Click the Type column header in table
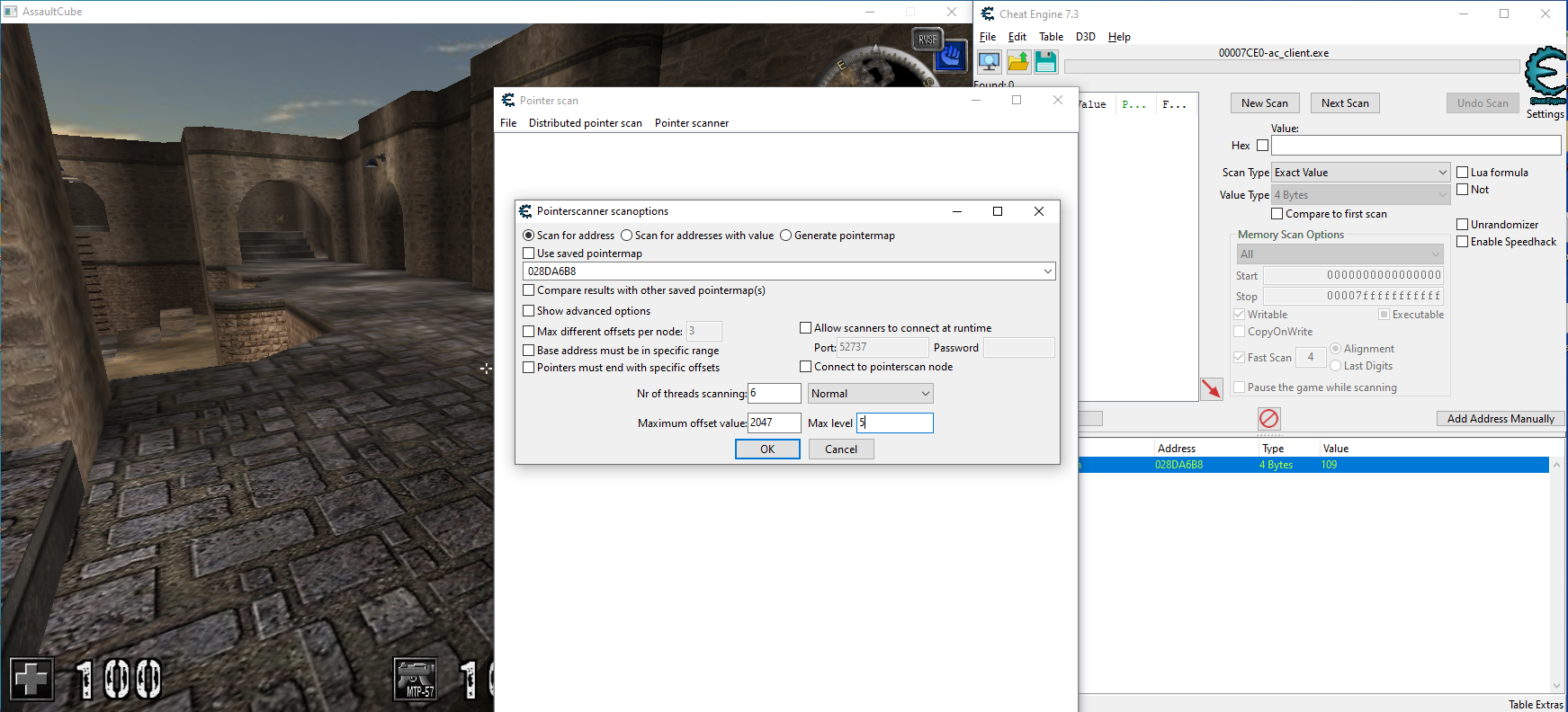 click(1273, 449)
